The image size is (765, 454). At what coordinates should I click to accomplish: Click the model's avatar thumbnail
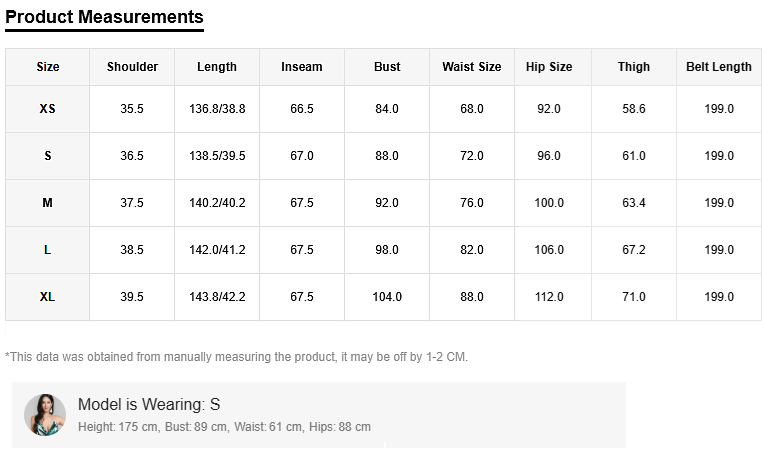tap(45, 415)
